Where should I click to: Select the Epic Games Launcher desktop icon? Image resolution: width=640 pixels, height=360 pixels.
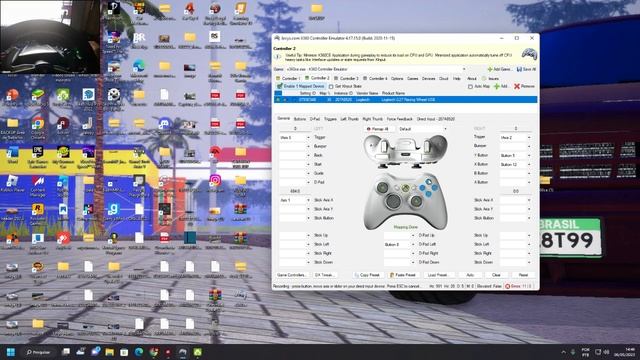pyautogui.click(x=38, y=157)
